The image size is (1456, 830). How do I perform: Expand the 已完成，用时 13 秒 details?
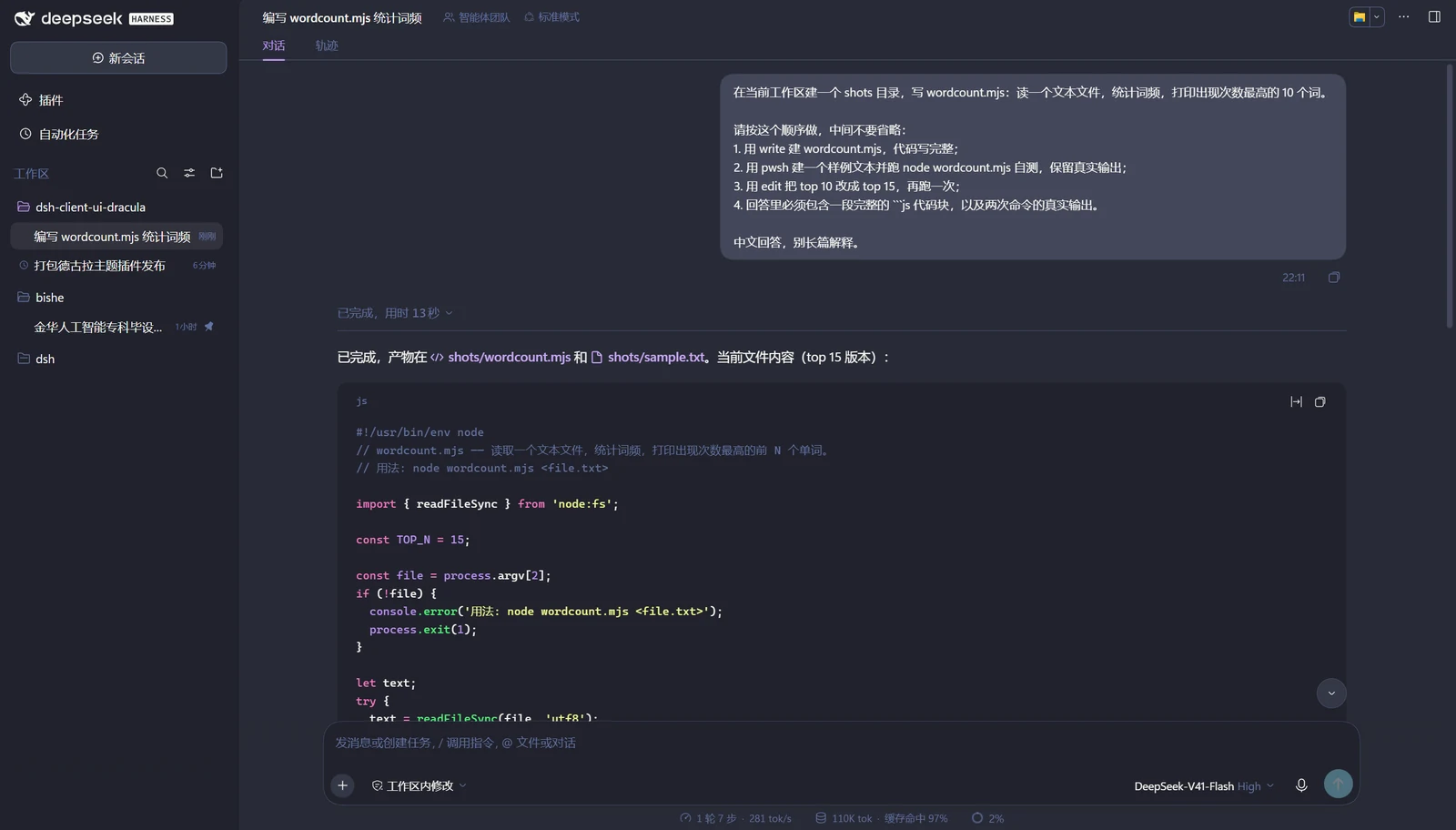click(395, 313)
